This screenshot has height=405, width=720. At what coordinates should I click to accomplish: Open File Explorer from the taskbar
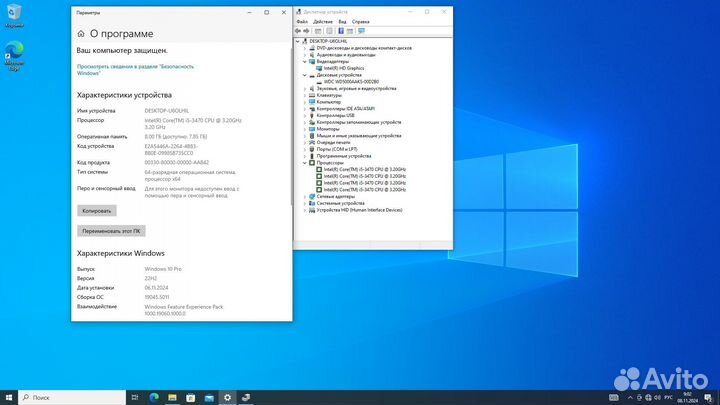pyautogui.click(x=172, y=397)
